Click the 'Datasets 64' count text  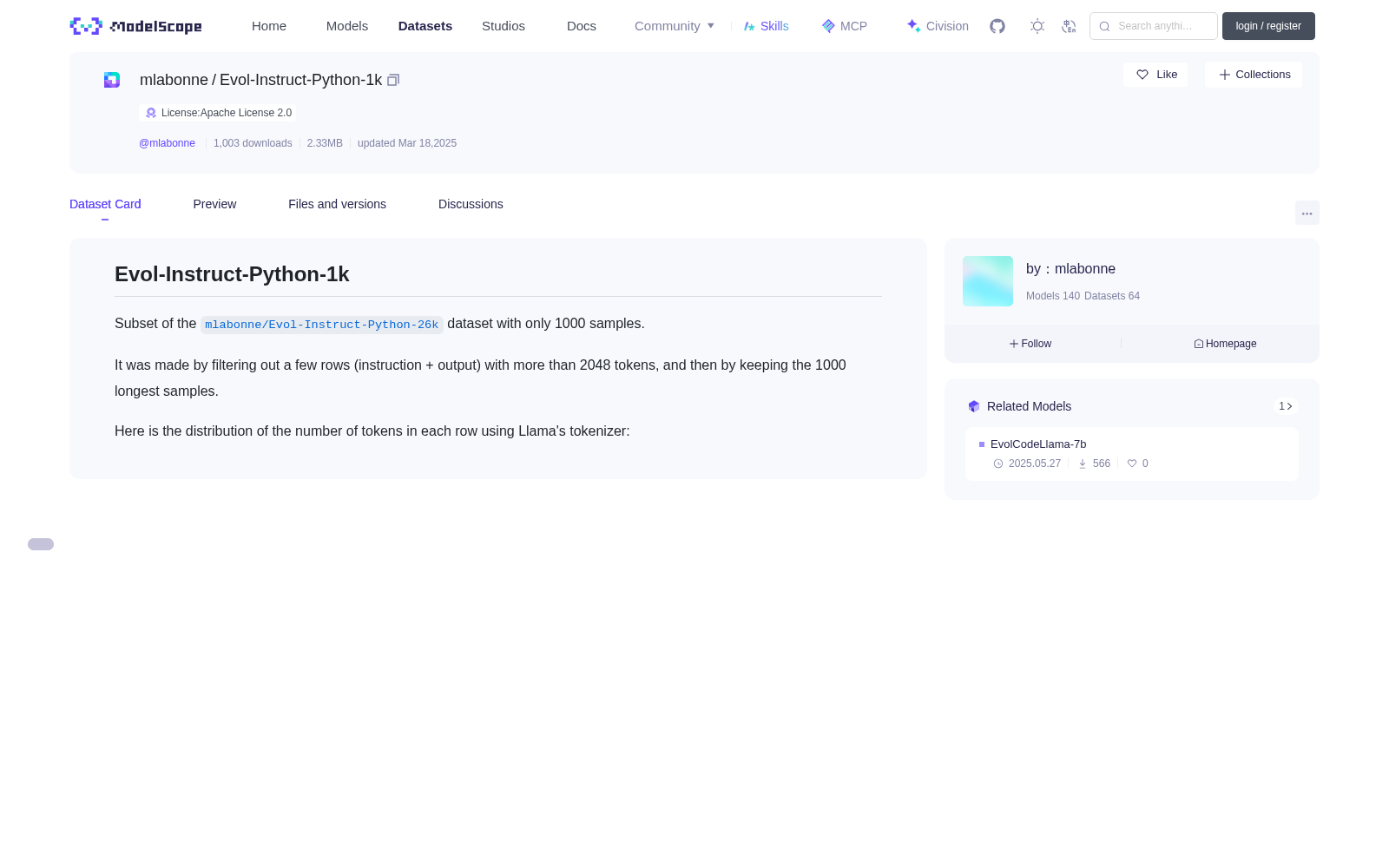(x=1112, y=296)
